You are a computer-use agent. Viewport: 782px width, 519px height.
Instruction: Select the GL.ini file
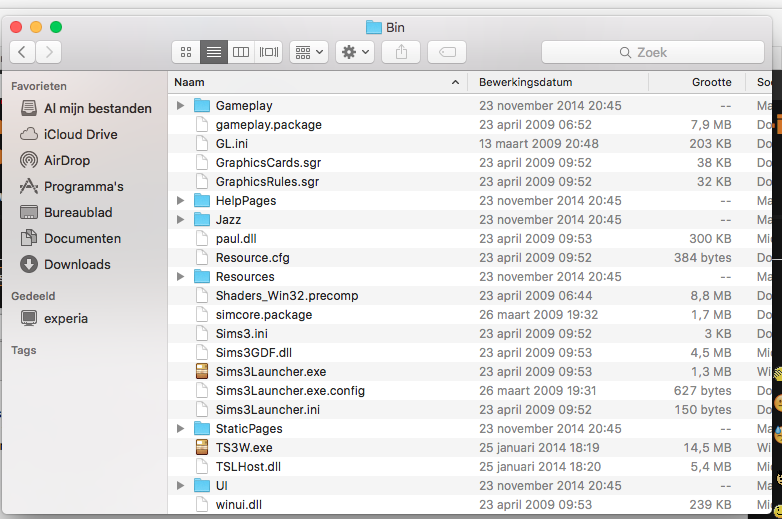click(x=231, y=144)
